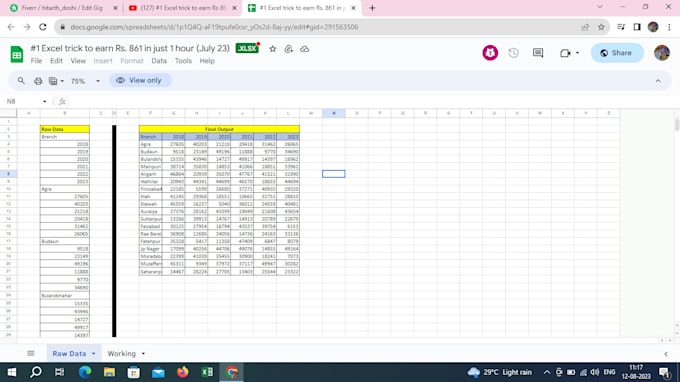Viewport: 680px width, 382px height.
Task: Star this spreadsheet document
Action: point(272,49)
